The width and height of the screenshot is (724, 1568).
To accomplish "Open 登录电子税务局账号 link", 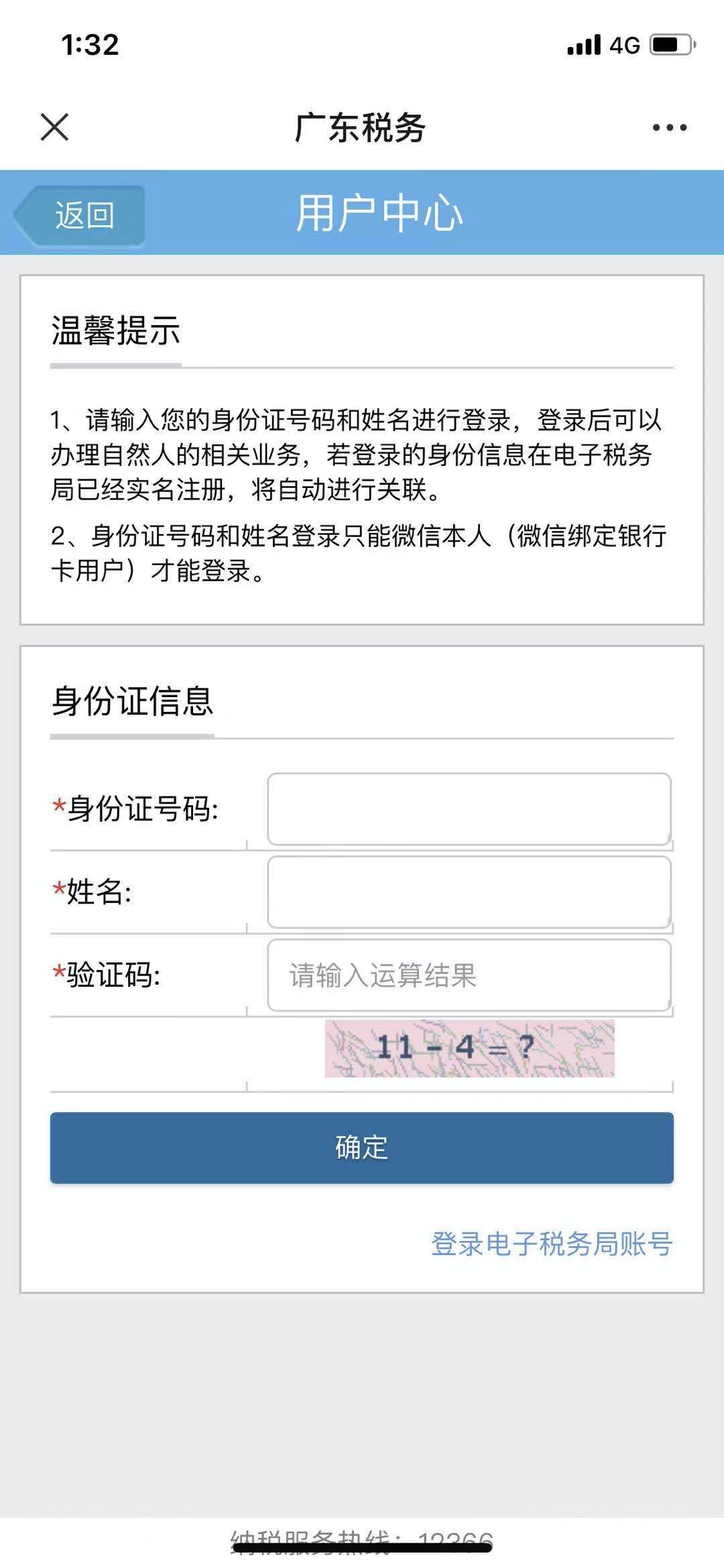I will [x=551, y=1244].
